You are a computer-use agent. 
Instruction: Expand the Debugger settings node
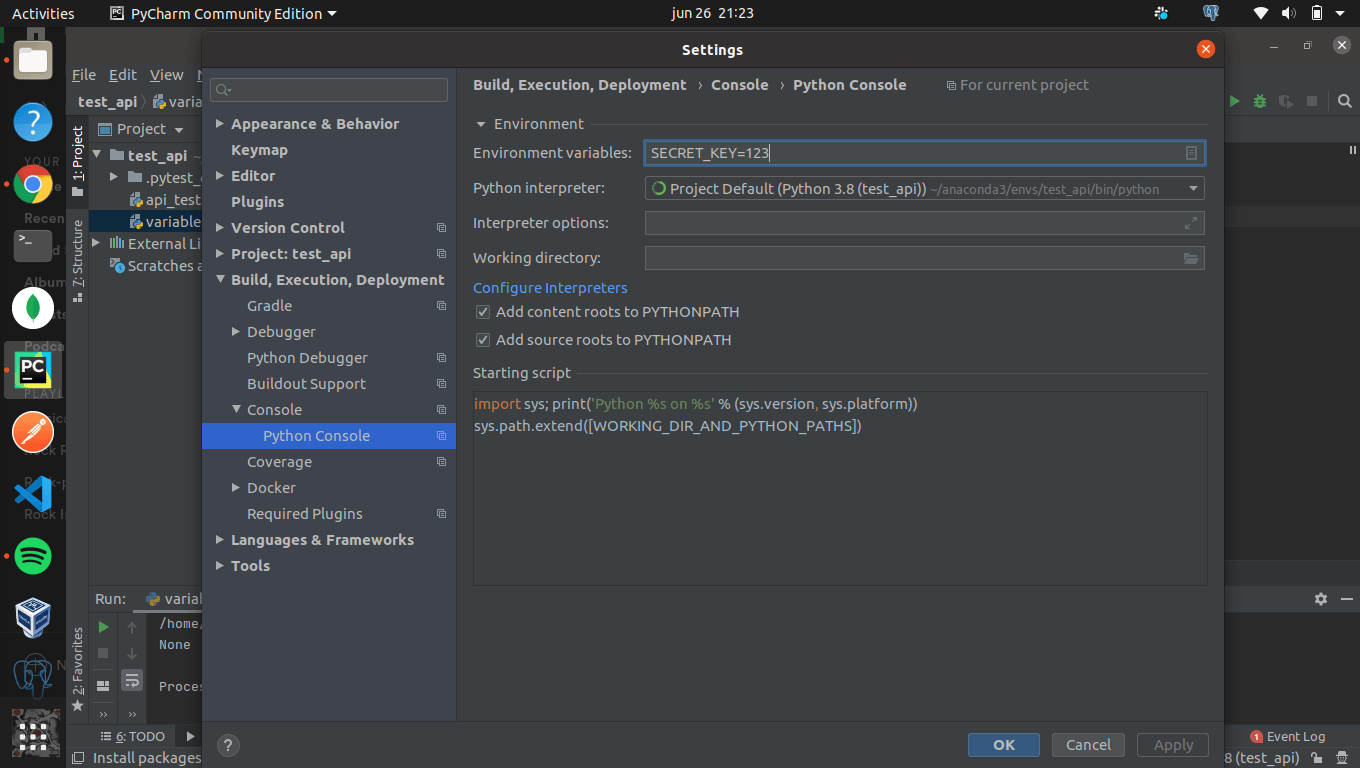(236, 332)
